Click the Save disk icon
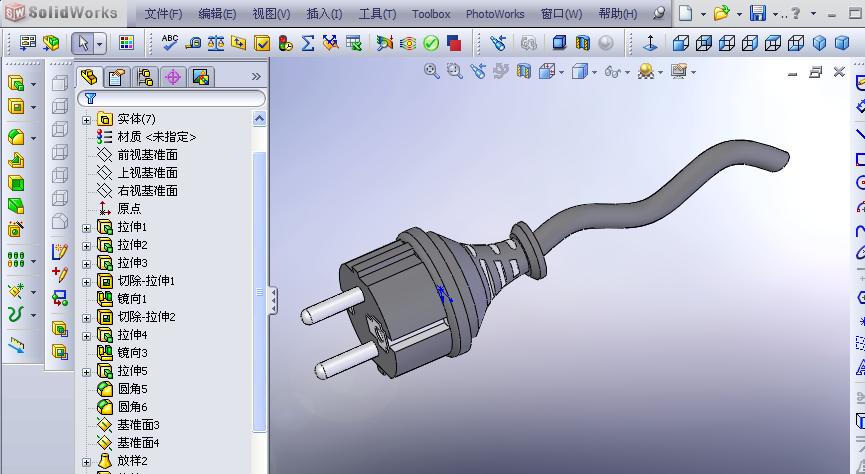This screenshot has width=865, height=474. pyautogui.click(x=758, y=13)
